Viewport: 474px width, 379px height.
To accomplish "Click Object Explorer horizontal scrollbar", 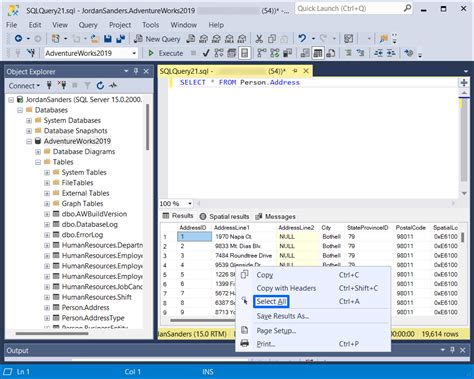I will pyautogui.click(x=52, y=333).
